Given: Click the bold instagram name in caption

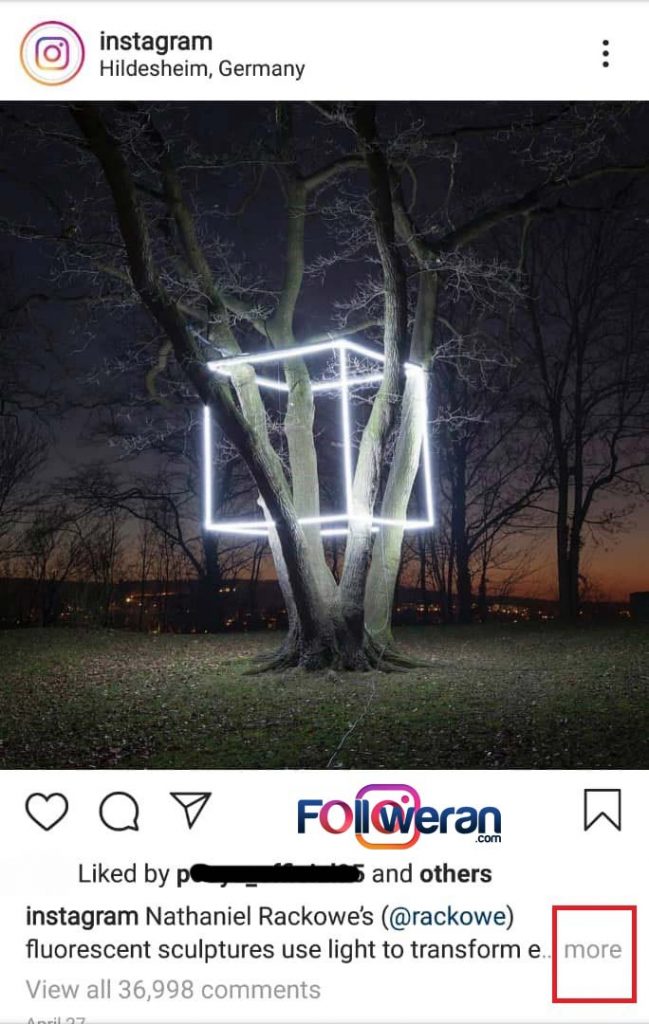Looking at the screenshot, I should 82,916.
